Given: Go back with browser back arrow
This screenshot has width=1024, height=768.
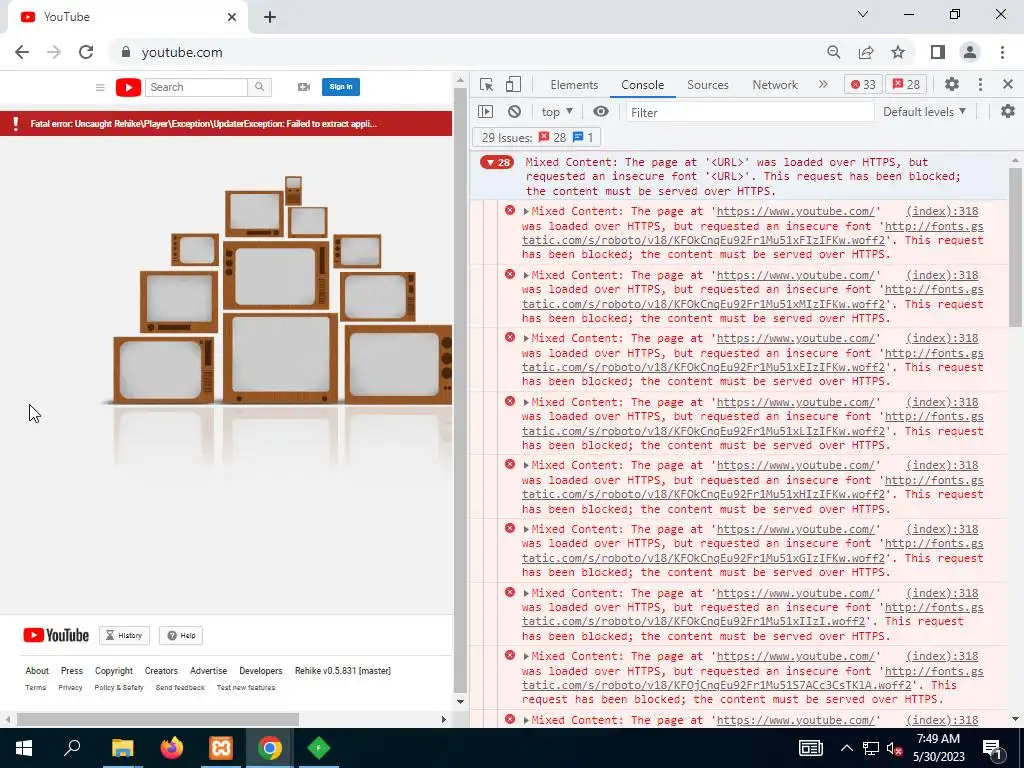Looking at the screenshot, I should (22, 52).
